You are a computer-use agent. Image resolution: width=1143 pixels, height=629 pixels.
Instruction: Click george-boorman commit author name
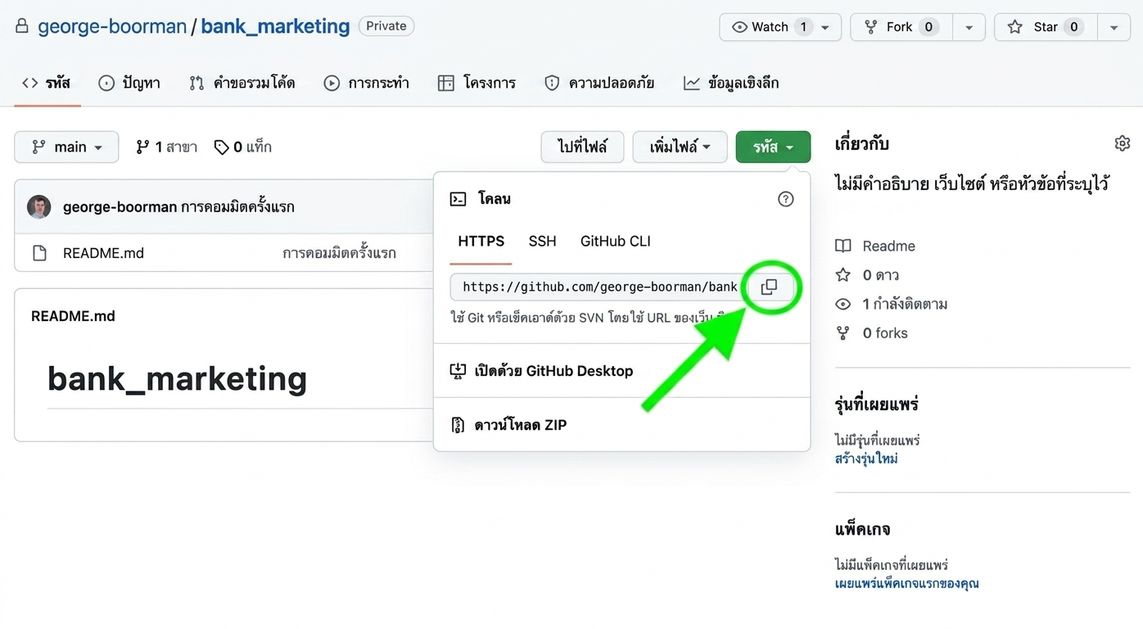[x=120, y=207]
